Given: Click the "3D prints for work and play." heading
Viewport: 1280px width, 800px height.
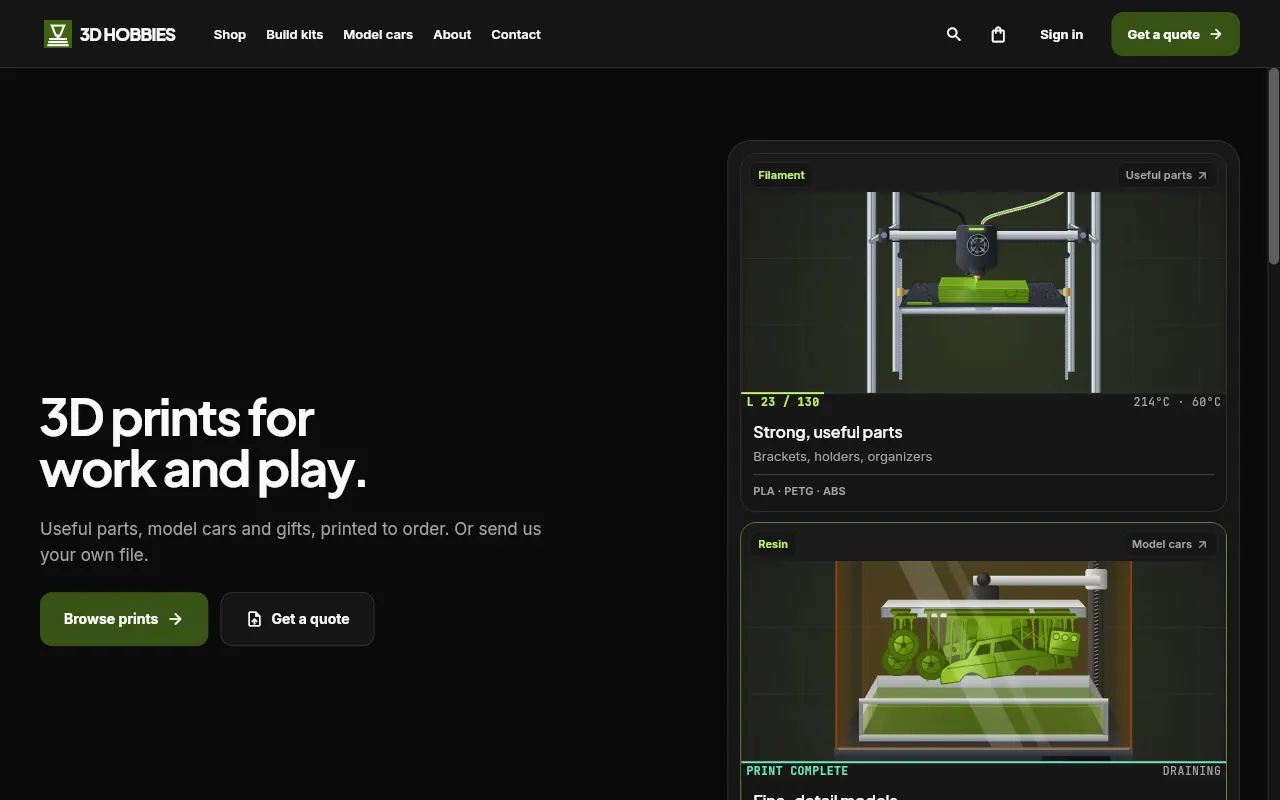Looking at the screenshot, I should [x=203, y=444].
